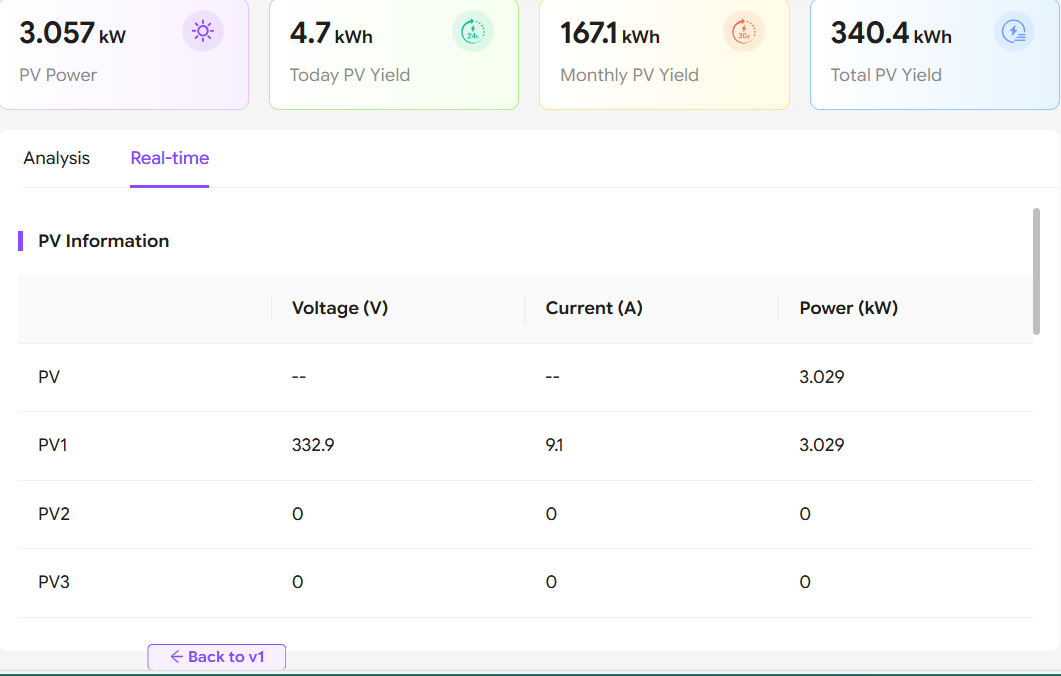
Task: Click the Voltage (V) column header
Action: click(x=340, y=308)
